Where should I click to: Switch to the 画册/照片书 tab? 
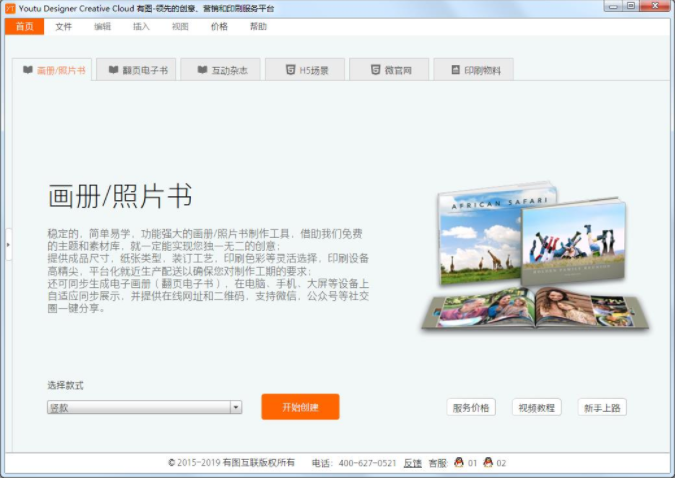pyautogui.click(x=52, y=70)
